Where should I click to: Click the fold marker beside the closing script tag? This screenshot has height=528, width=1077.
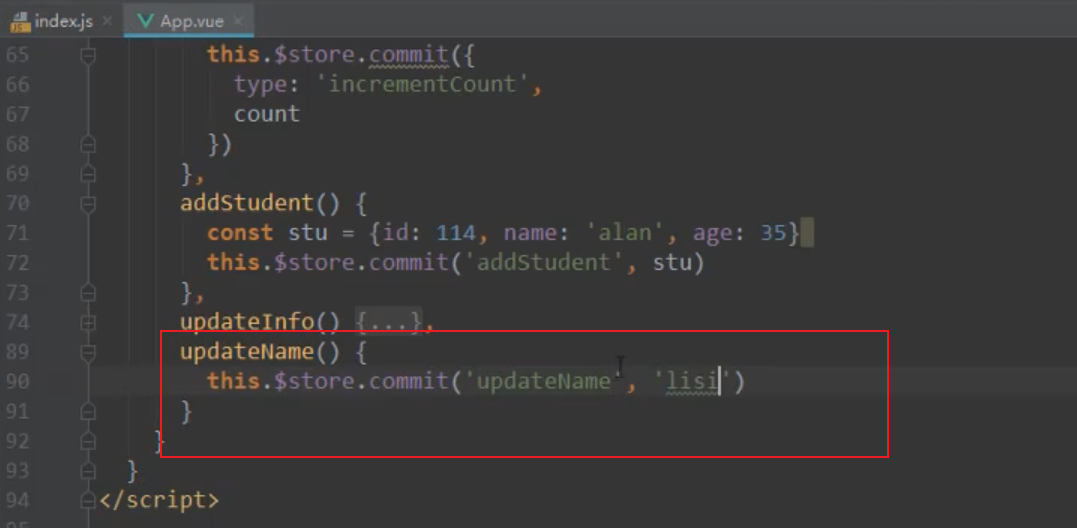[x=88, y=501]
